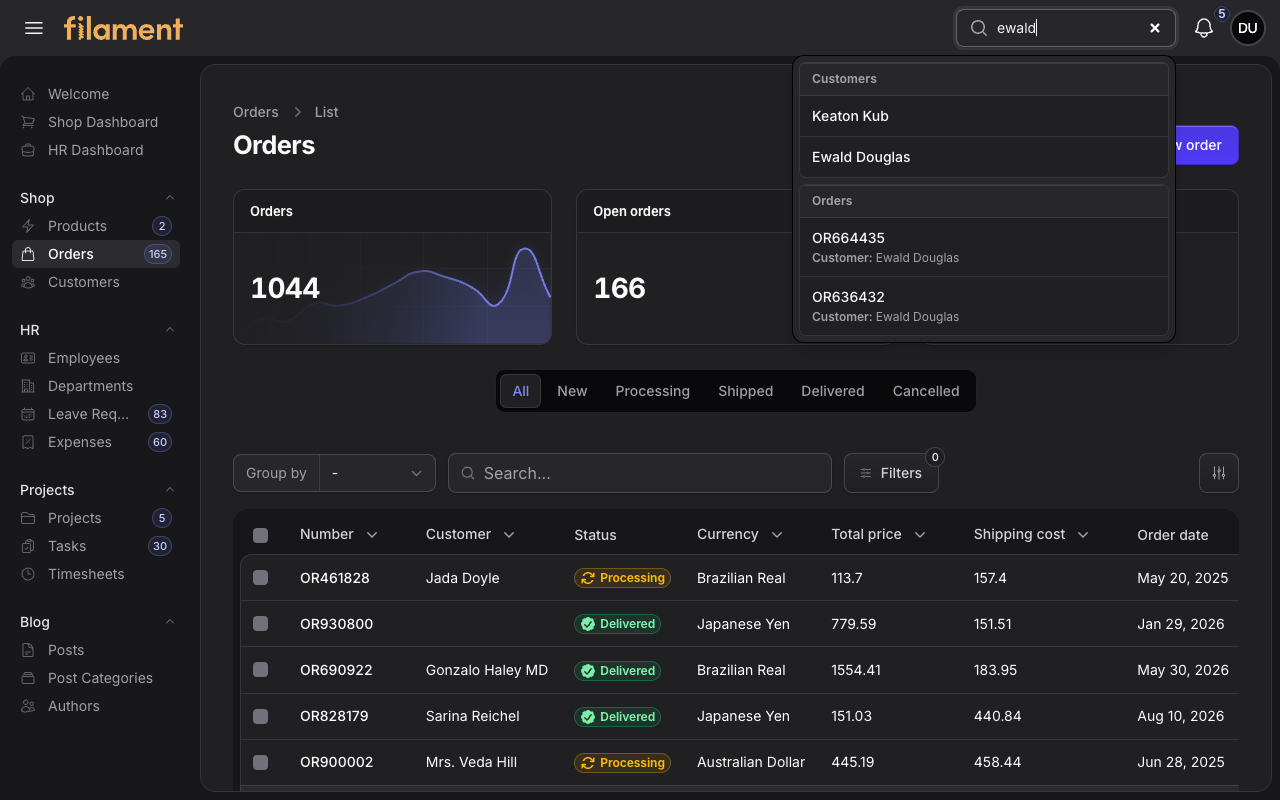Open the notifications bell
Image resolution: width=1280 pixels, height=800 pixels.
1204,28
